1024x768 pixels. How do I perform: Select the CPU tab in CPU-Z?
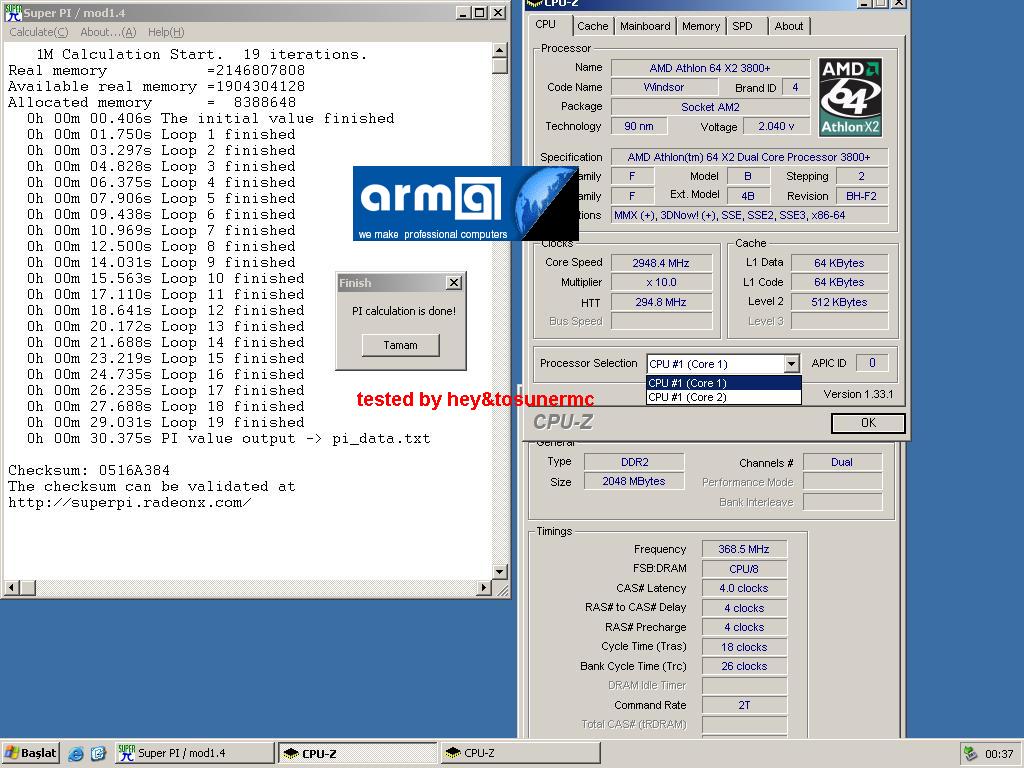(x=546, y=24)
